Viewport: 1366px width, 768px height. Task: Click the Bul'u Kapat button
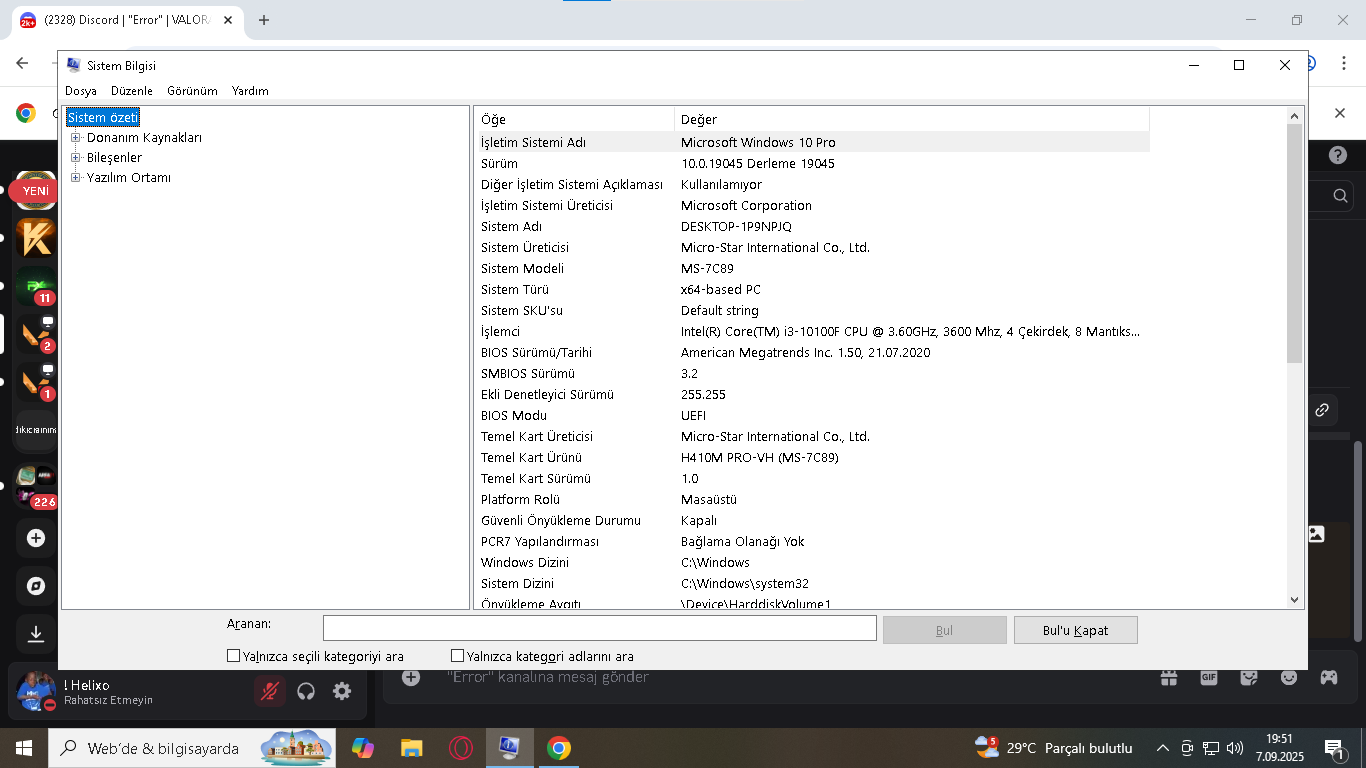pos(1076,630)
